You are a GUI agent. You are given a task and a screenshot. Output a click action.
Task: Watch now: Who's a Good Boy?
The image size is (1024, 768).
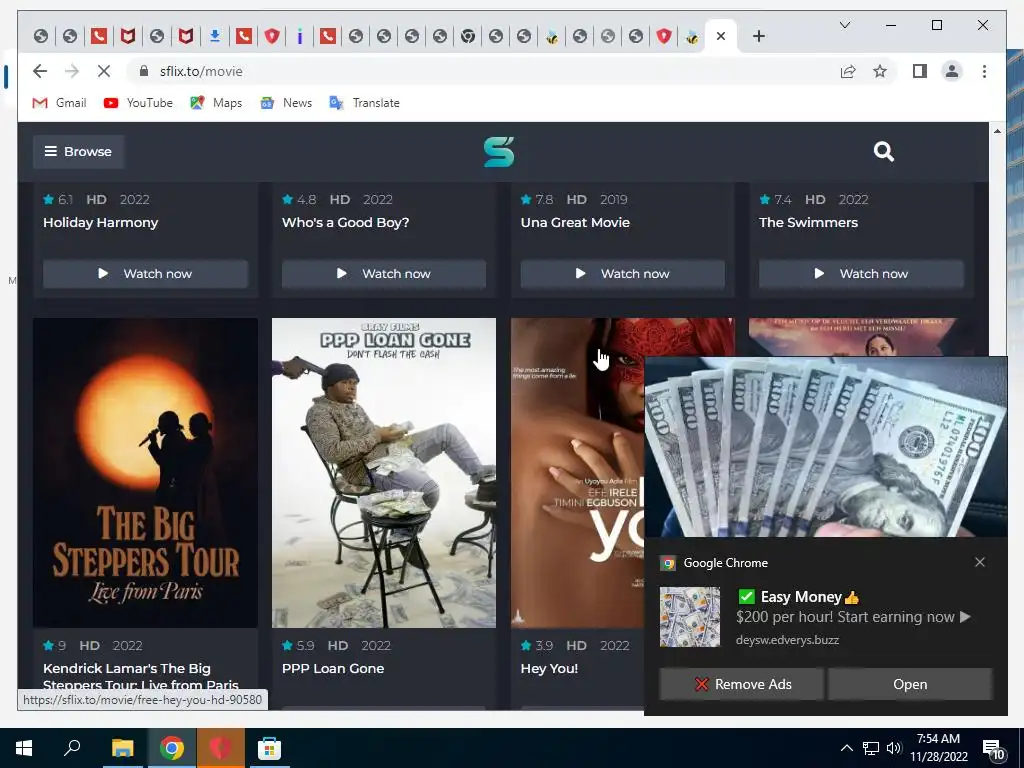coord(383,274)
